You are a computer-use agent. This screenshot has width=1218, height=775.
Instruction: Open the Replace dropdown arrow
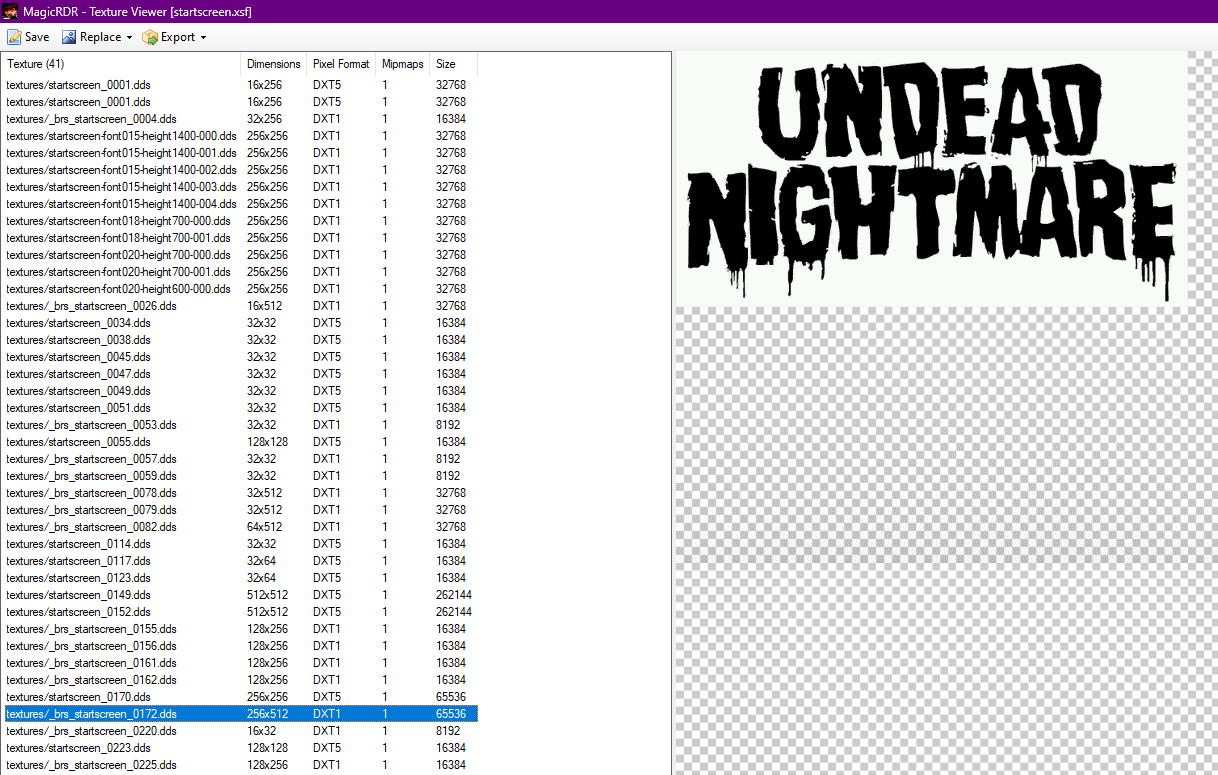[x=129, y=38]
